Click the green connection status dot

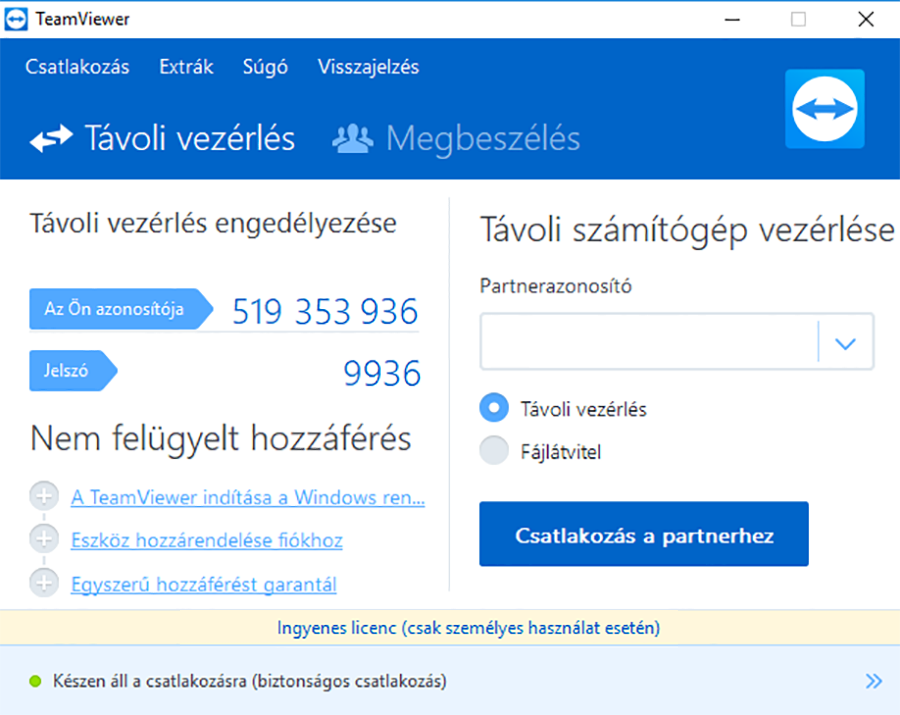[36, 681]
